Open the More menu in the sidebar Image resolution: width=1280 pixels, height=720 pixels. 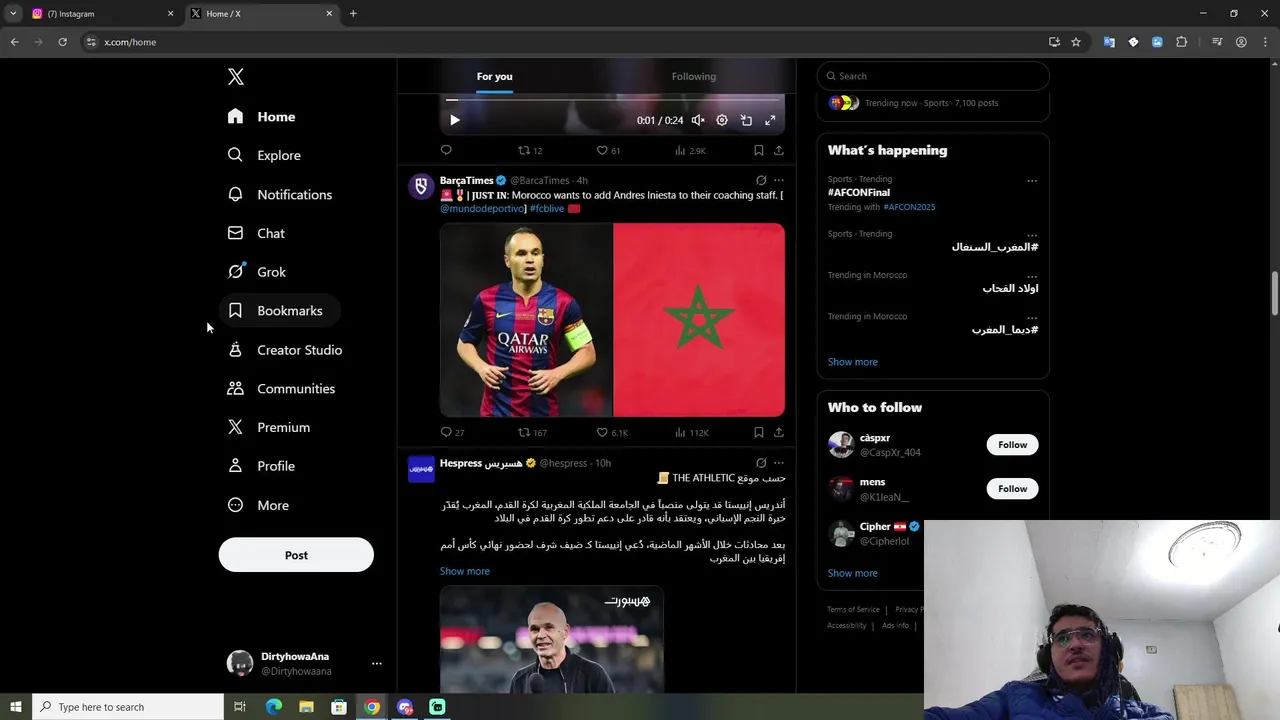(258, 505)
